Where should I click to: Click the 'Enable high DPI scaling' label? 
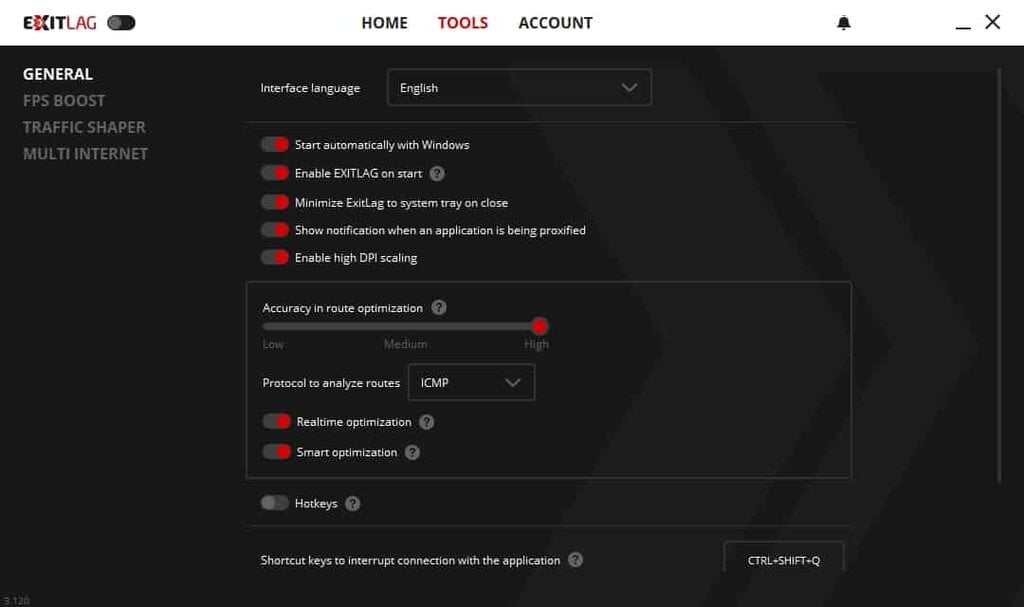[356, 258]
